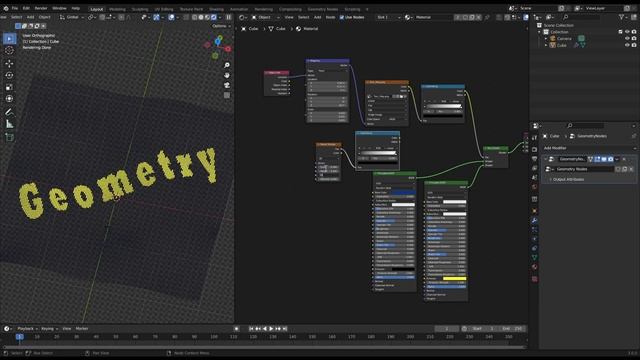Open the Object properties orange square tab
Viewport: 640px width, 360px height.
[535, 211]
